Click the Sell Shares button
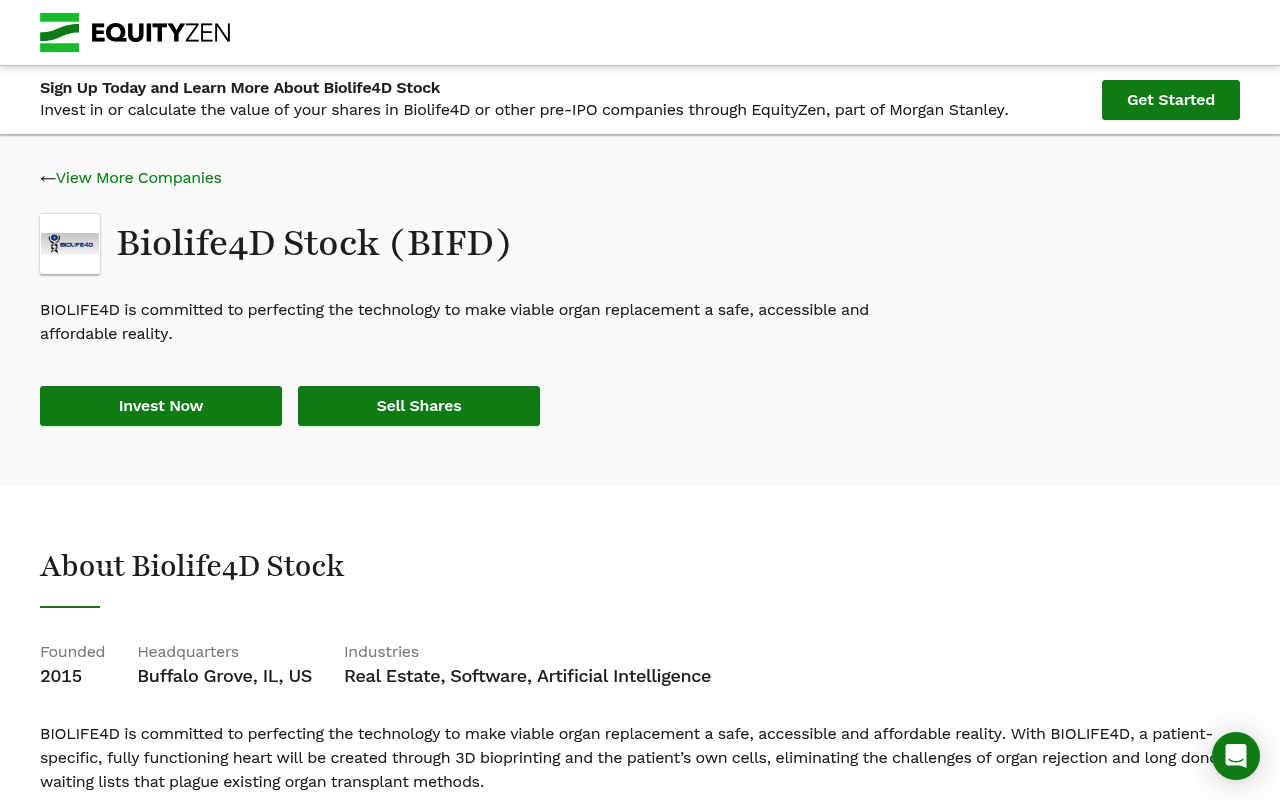 [x=419, y=406]
